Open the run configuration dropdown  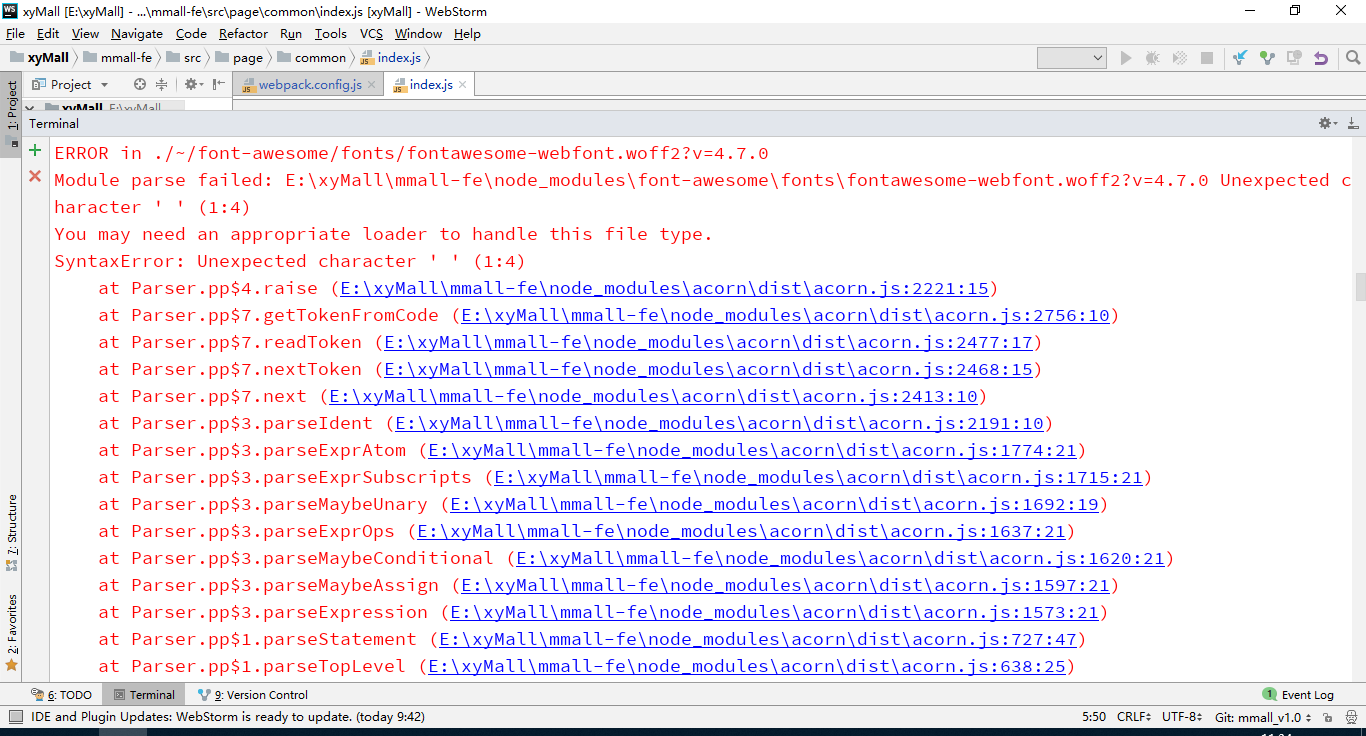click(x=1072, y=58)
